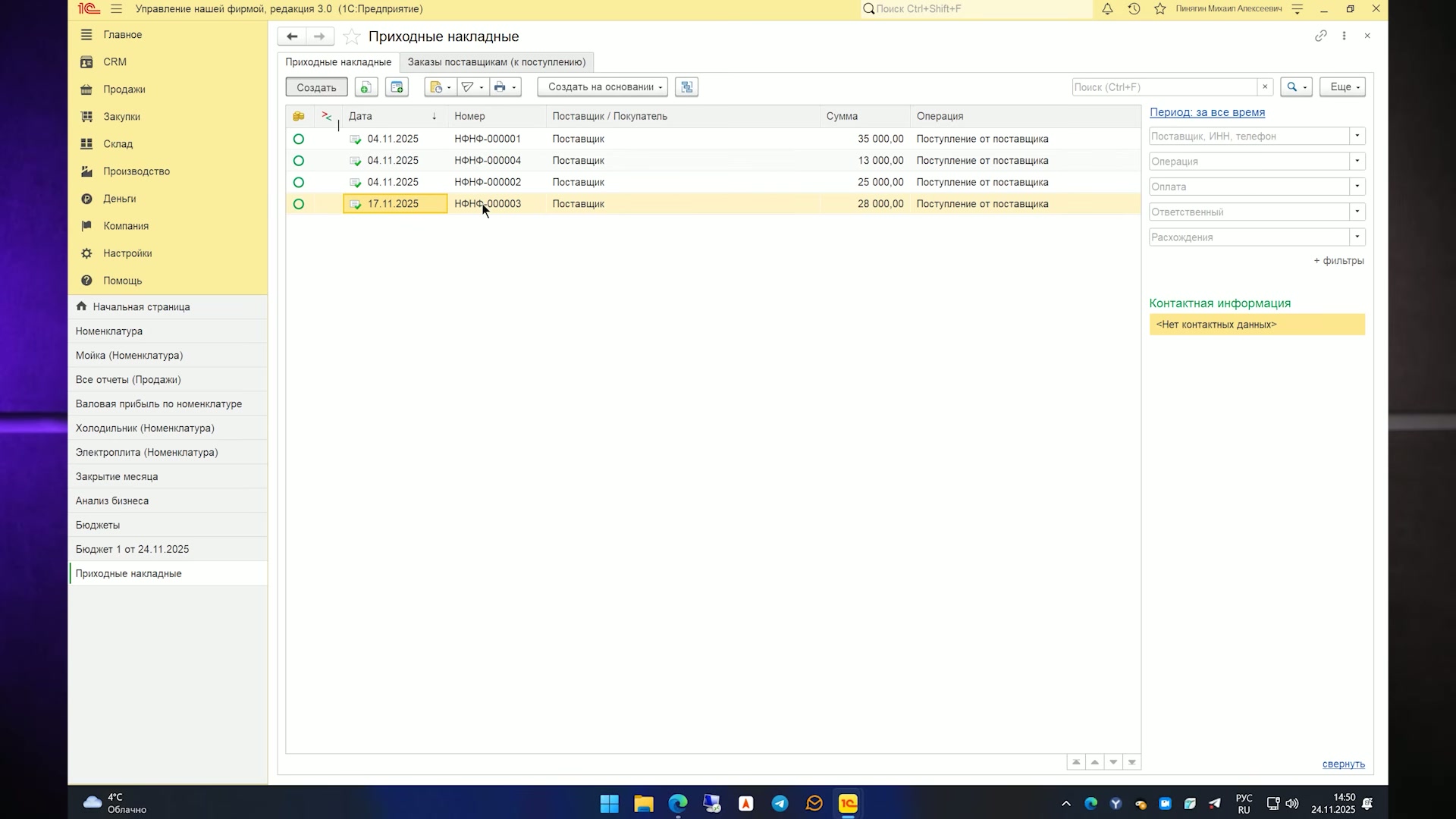Go back with left arrow button
The height and width of the screenshot is (819, 1456).
pos(292,36)
